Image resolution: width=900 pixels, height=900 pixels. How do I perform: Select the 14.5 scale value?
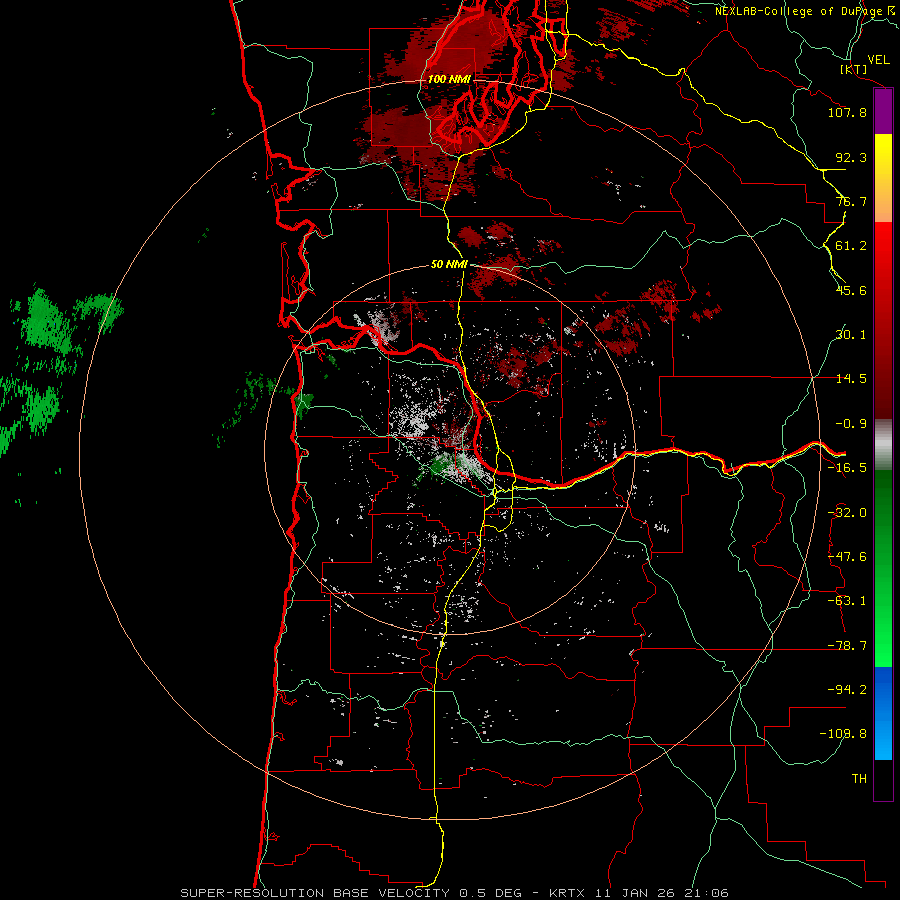tap(851, 379)
